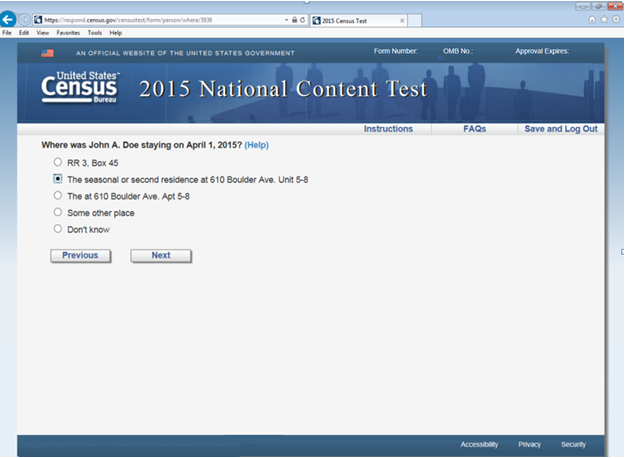Select the Don't know option
626x458 pixels.
pos(58,228)
